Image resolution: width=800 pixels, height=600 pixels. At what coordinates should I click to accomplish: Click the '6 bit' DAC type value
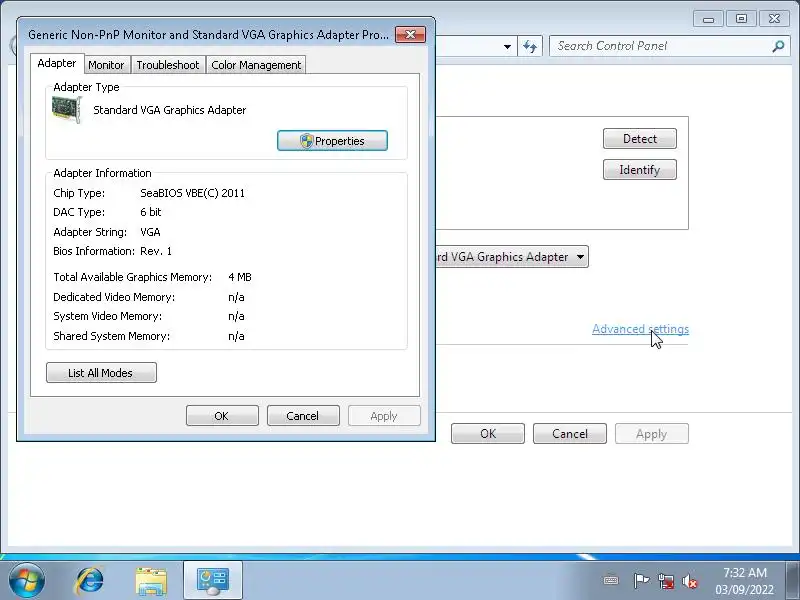[x=151, y=212]
